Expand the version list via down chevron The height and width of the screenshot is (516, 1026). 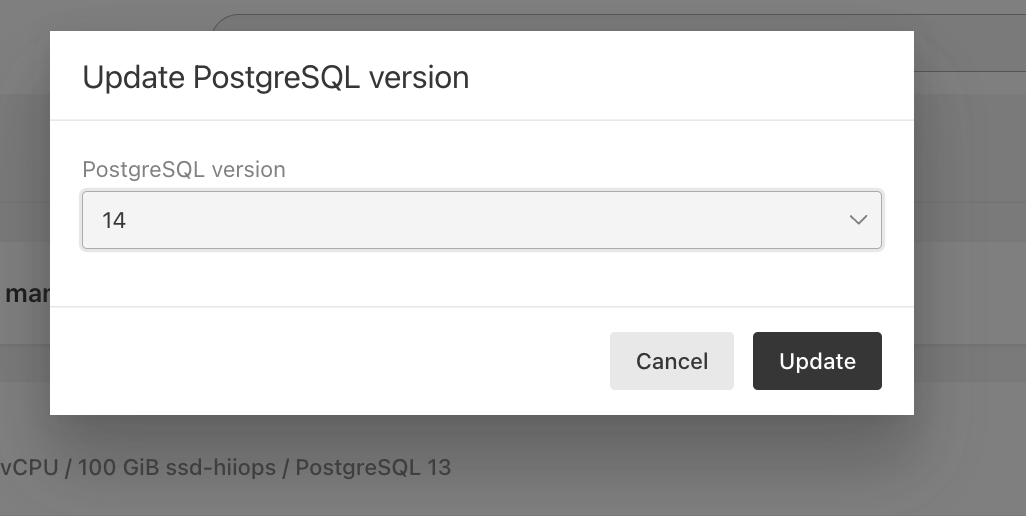pos(857,220)
